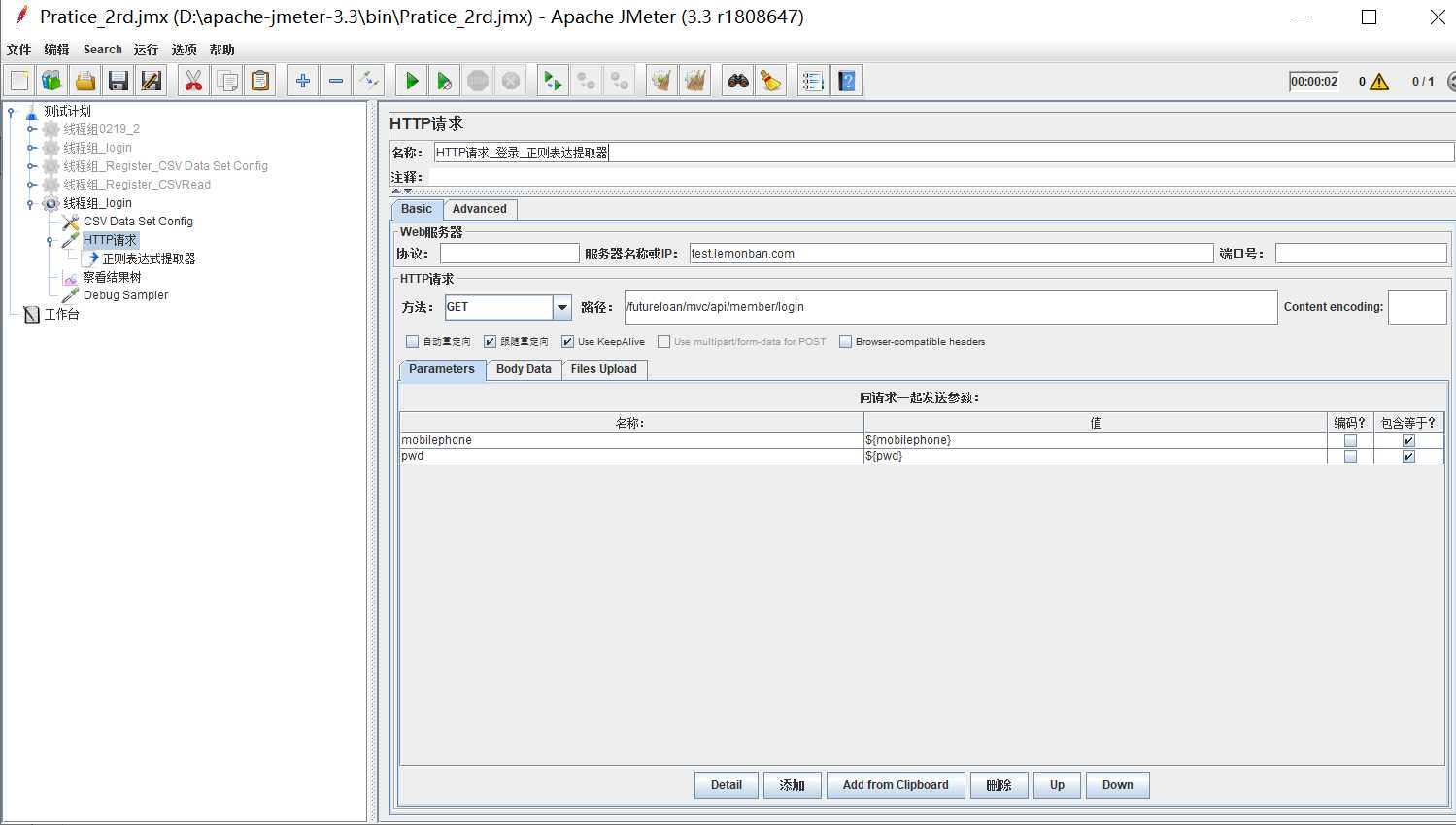Move parameter with the Up button
1456x825 pixels.
1057,785
